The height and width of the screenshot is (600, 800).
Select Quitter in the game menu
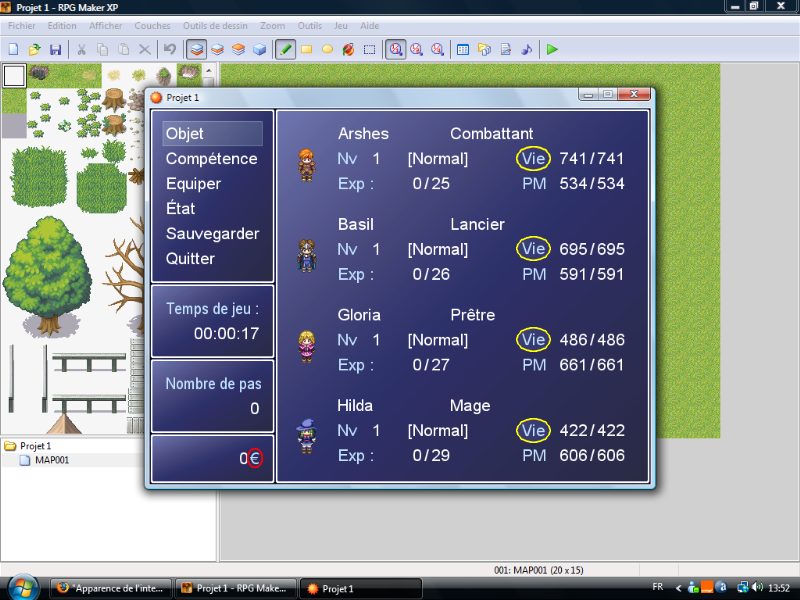point(190,259)
